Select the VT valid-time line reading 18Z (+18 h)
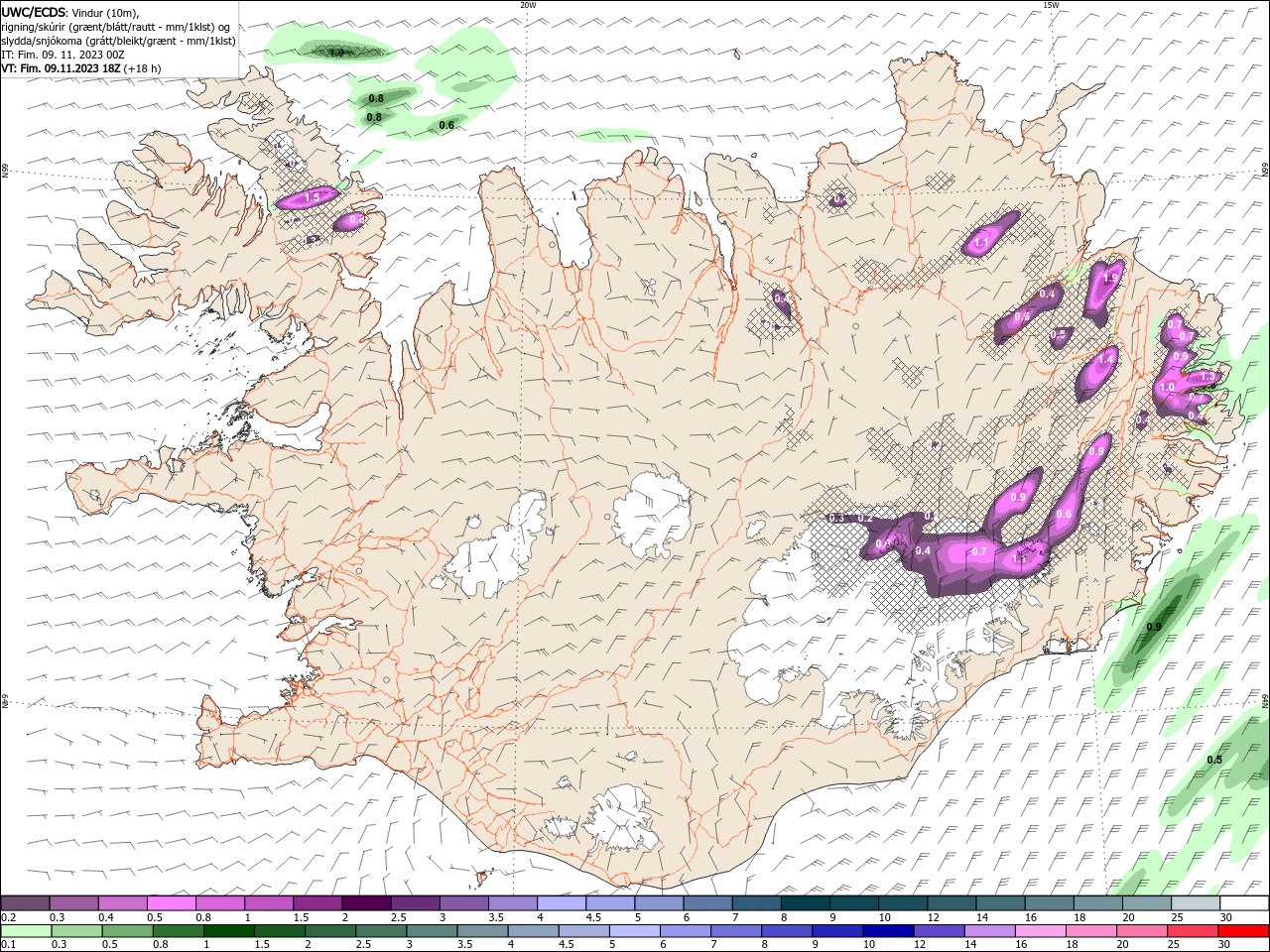This screenshot has width=1270, height=952. point(81,68)
